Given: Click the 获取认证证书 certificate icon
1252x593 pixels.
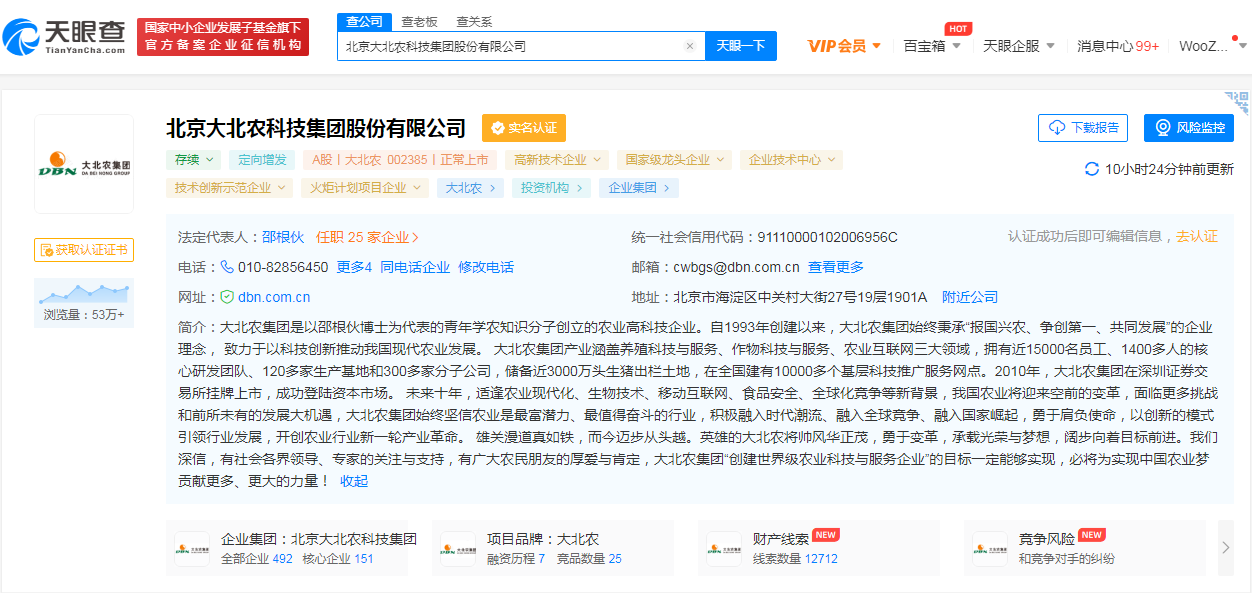Looking at the screenshot, I should click(47, 250).
